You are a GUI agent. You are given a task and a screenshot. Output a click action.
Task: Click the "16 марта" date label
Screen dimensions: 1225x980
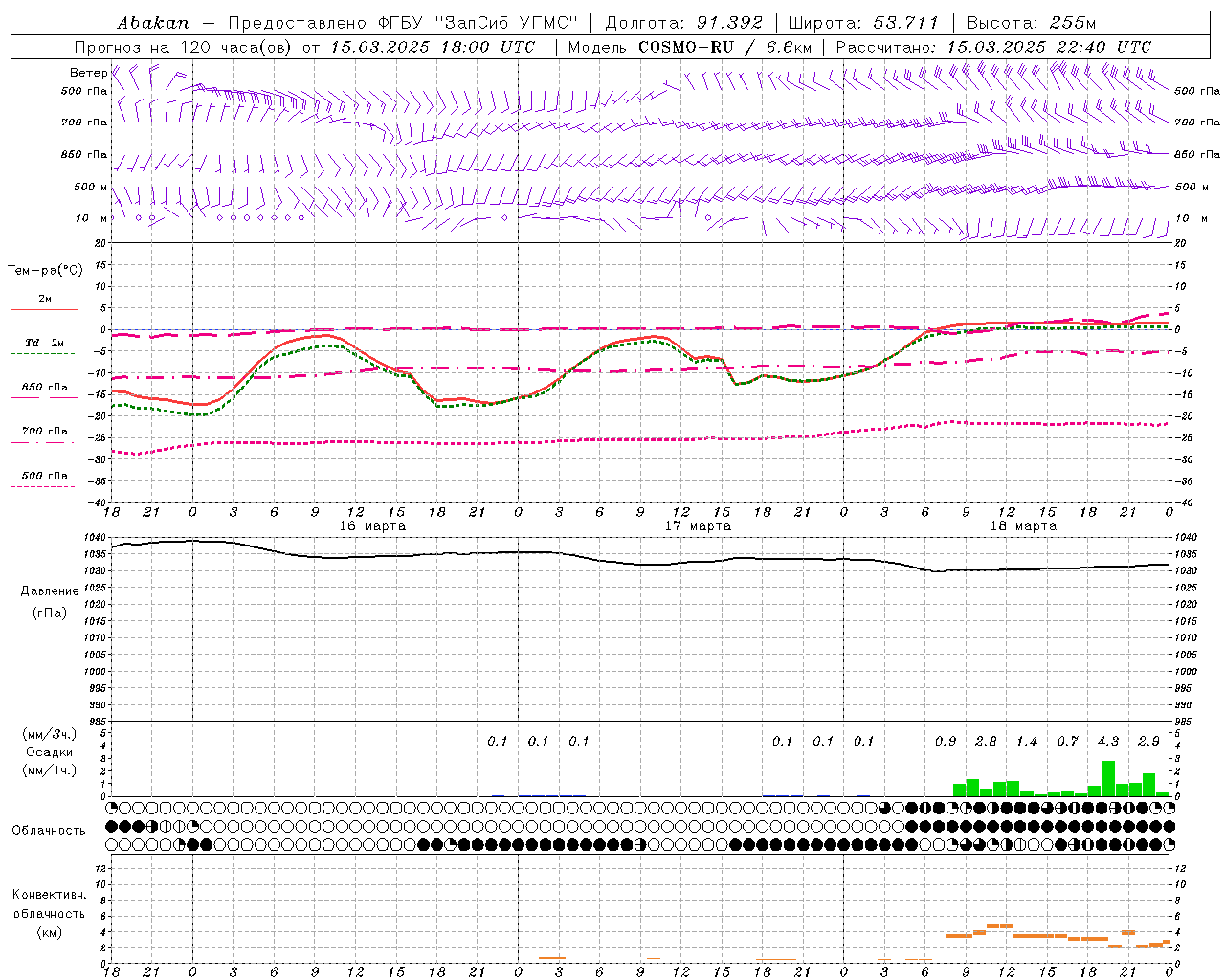(x=373, y=526)
